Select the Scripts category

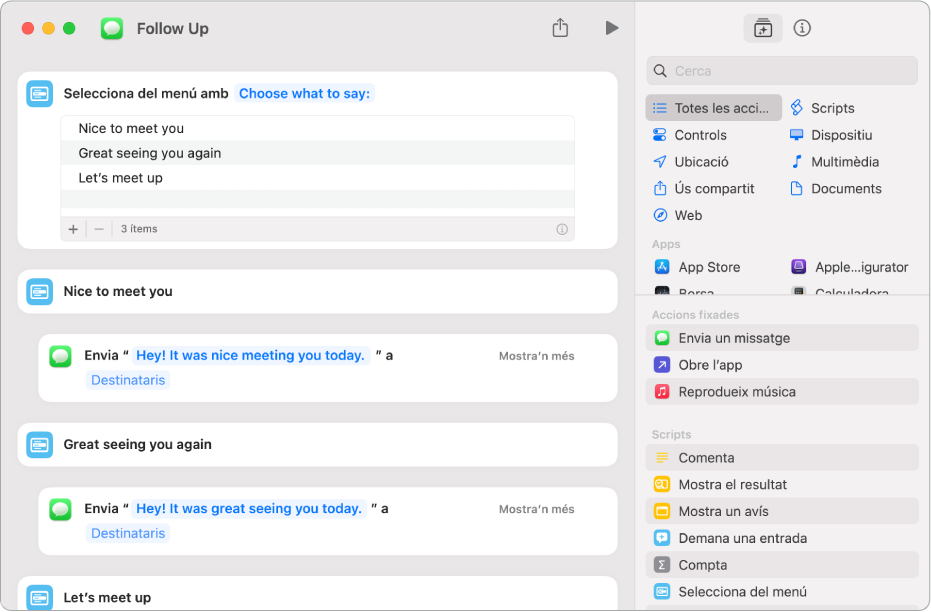click(x=831, y=108)
